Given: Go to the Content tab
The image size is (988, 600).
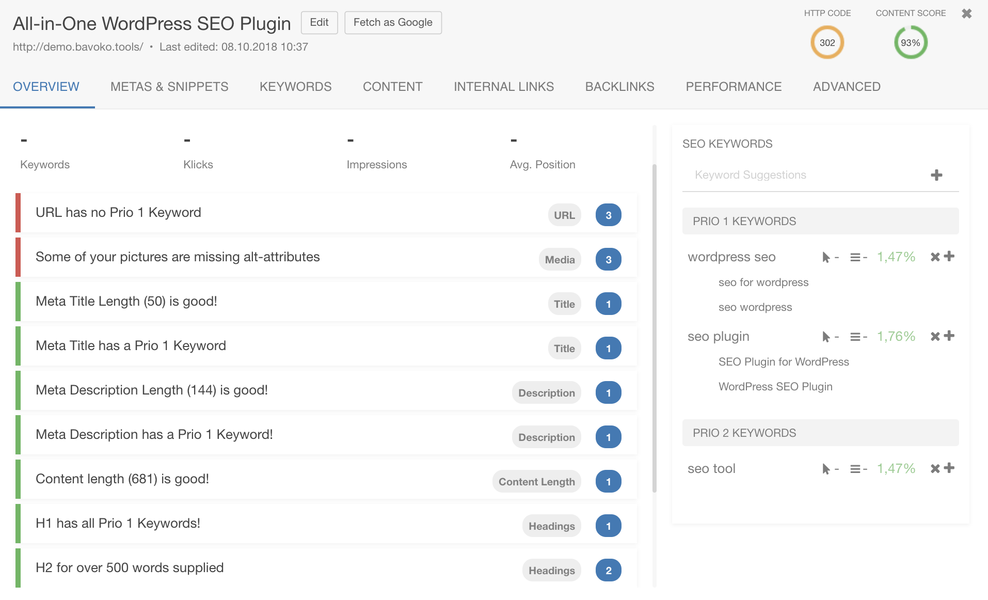Looking at the screenshot, I should click(393, 87).
